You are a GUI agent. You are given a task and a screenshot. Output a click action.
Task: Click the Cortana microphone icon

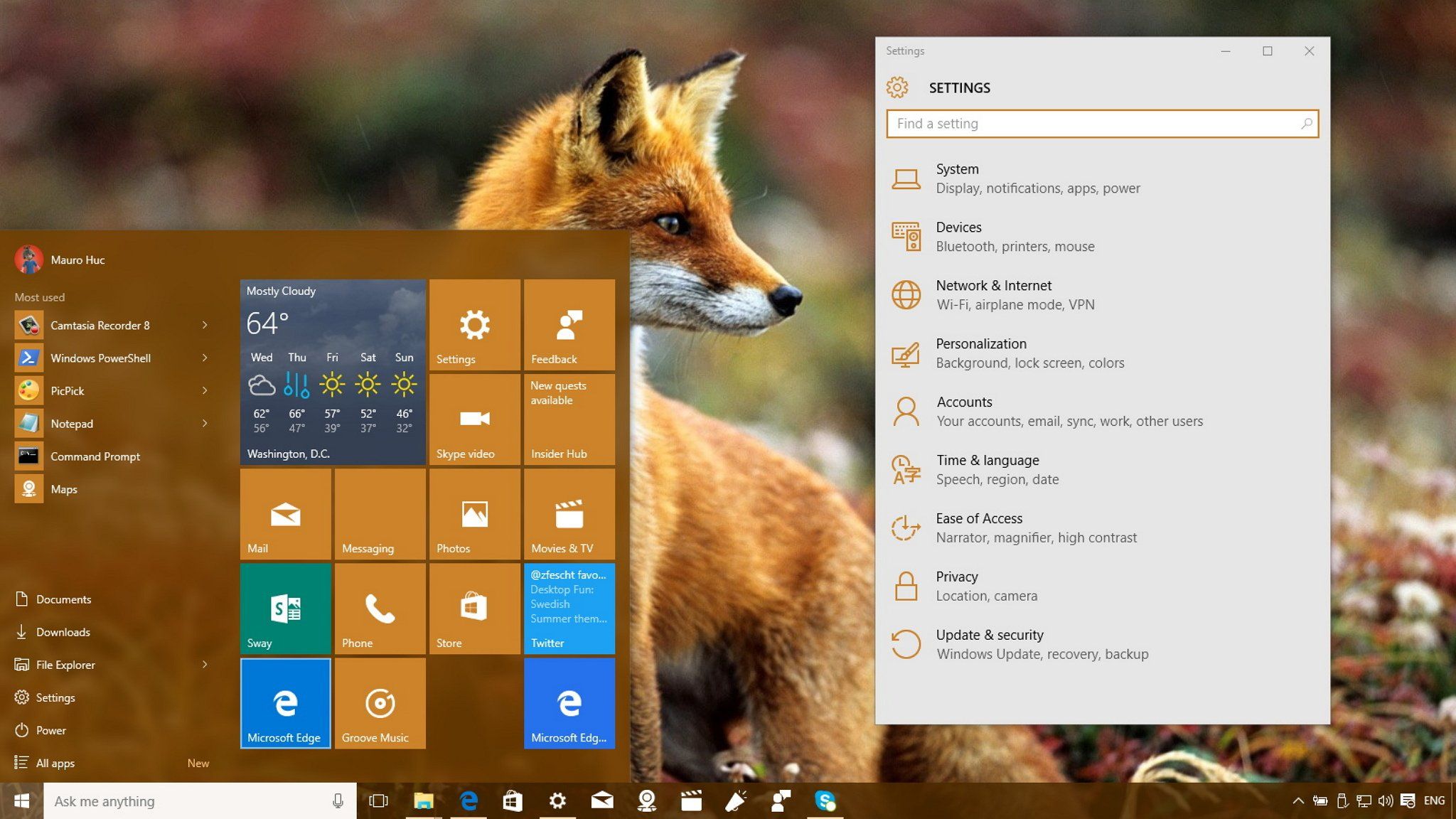(x=338, y=801)
